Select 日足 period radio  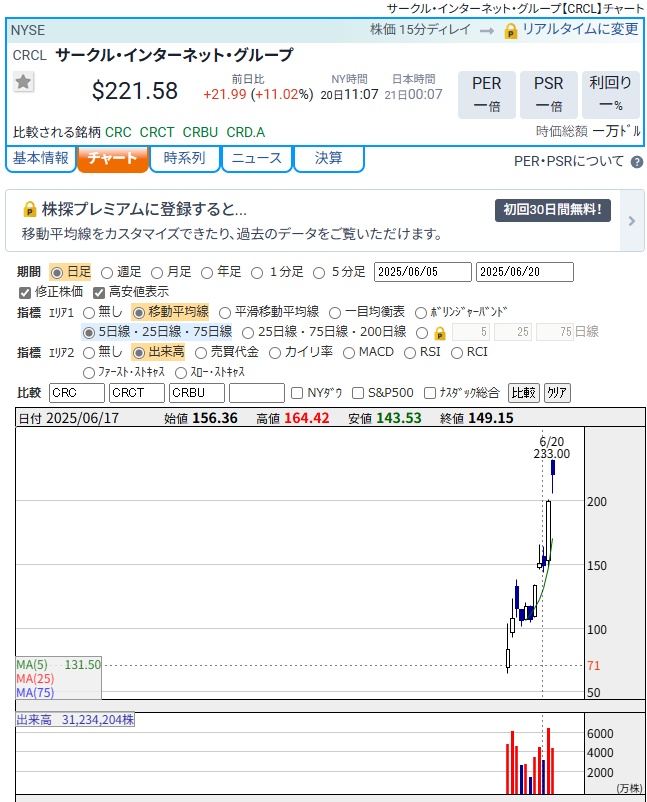pos(57,273)
